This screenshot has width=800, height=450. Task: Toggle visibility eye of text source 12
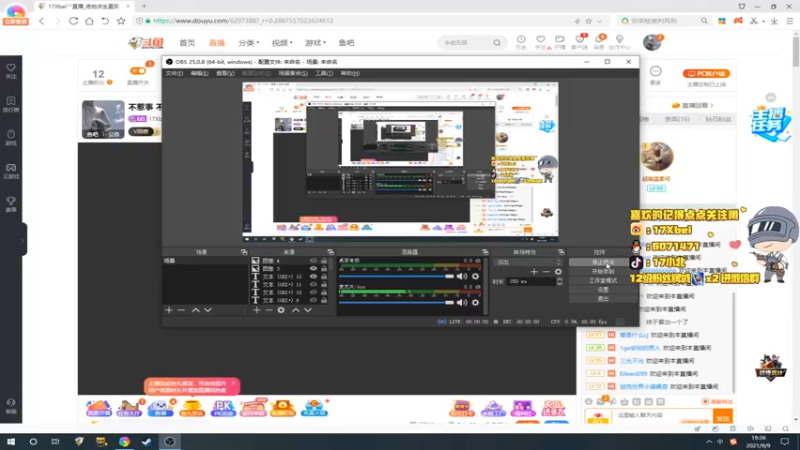(313, 277)
